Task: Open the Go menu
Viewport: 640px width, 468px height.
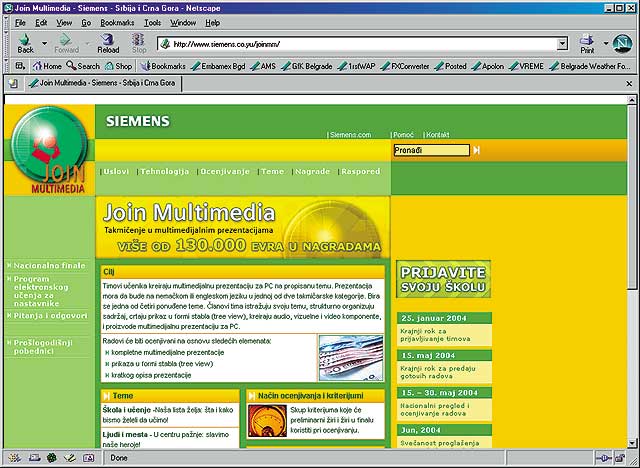Action: (x=86, y=23)
